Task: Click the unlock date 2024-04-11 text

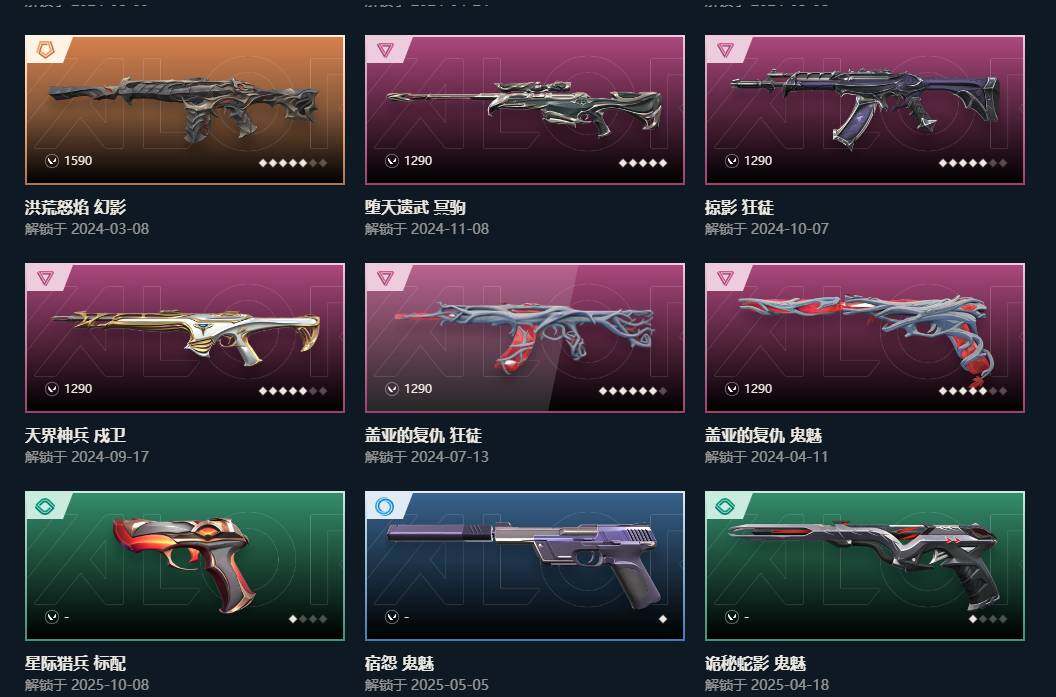Action: point(789,457)
